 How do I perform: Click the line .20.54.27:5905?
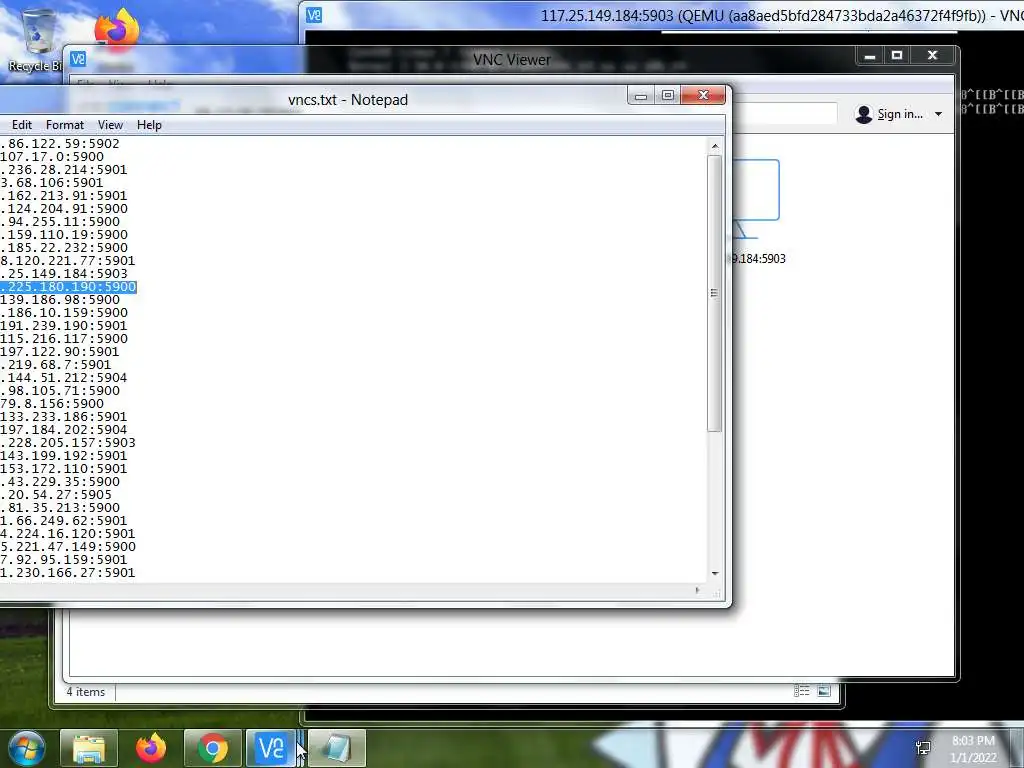point(56,494)
